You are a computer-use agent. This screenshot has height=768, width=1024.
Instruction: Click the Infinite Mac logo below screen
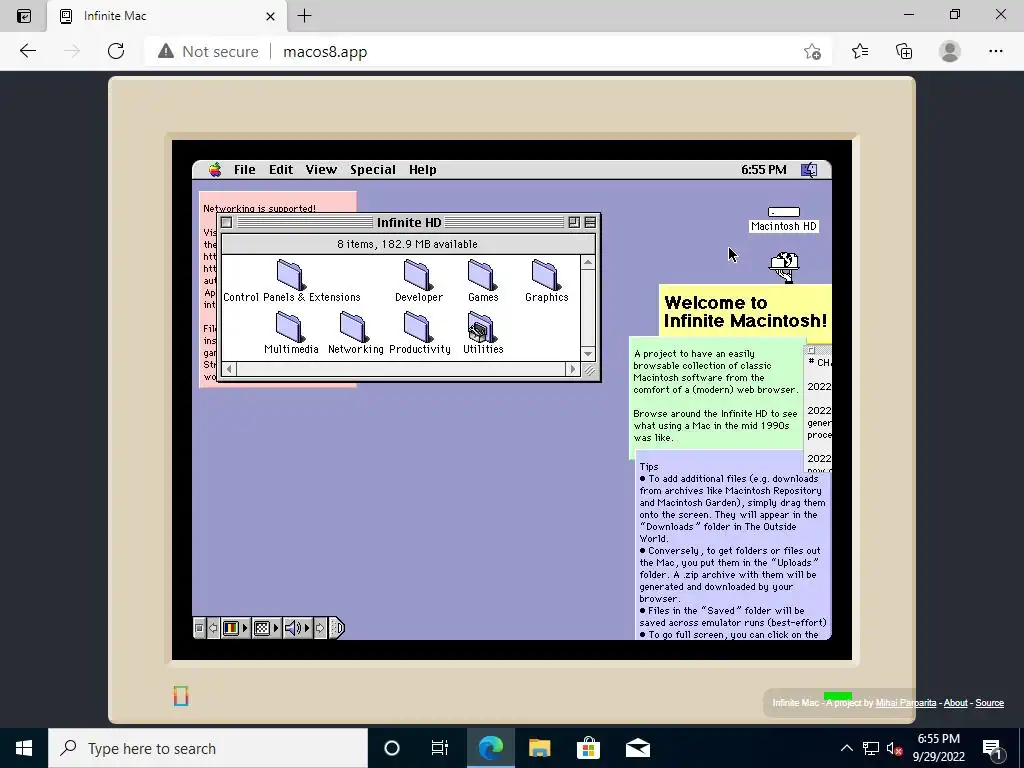pyautogui.click(x=181, y=696)
